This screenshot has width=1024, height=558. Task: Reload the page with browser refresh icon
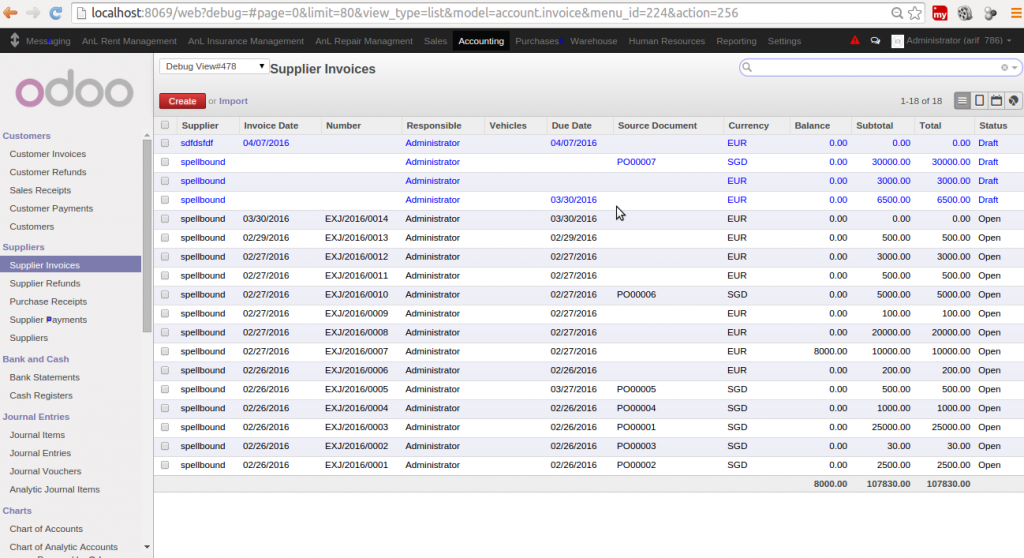pyautogui.click(x=56, y=14)
